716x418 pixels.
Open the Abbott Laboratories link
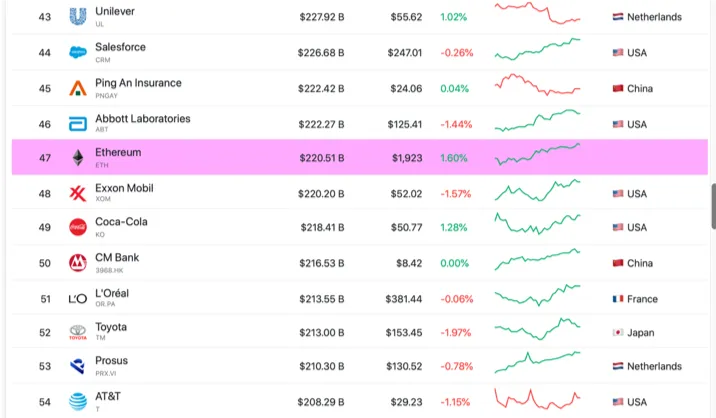(x=142, y=119)
